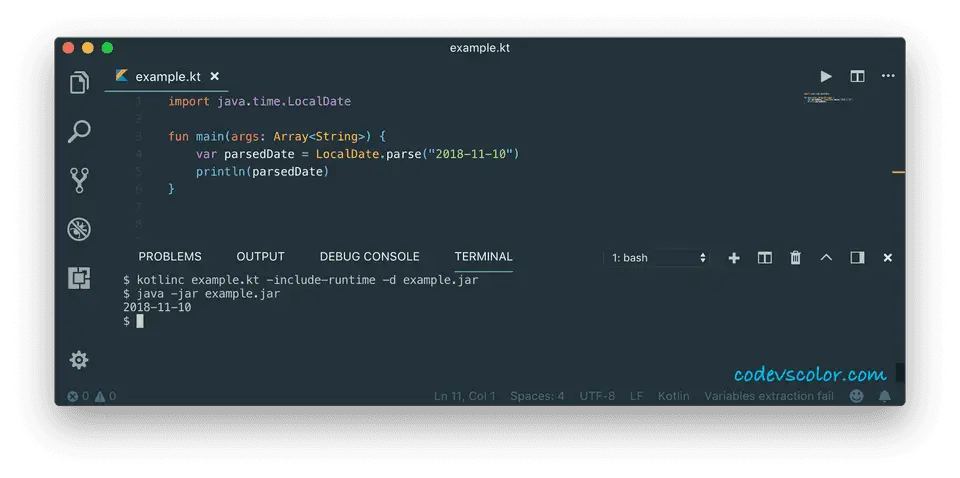Create a new terminal with plus icon
The height and width of the screenshot is (478, 960).
pos(734,258)
